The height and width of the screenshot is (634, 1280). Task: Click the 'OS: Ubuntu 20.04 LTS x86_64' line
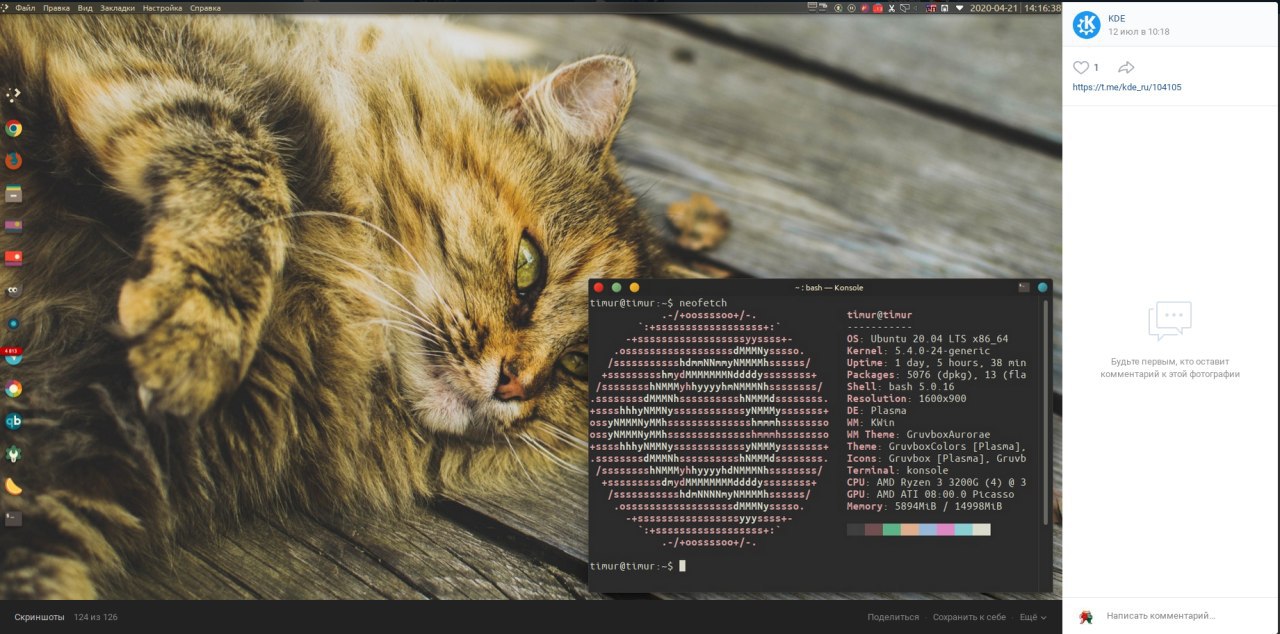click(x=927, y=339)
